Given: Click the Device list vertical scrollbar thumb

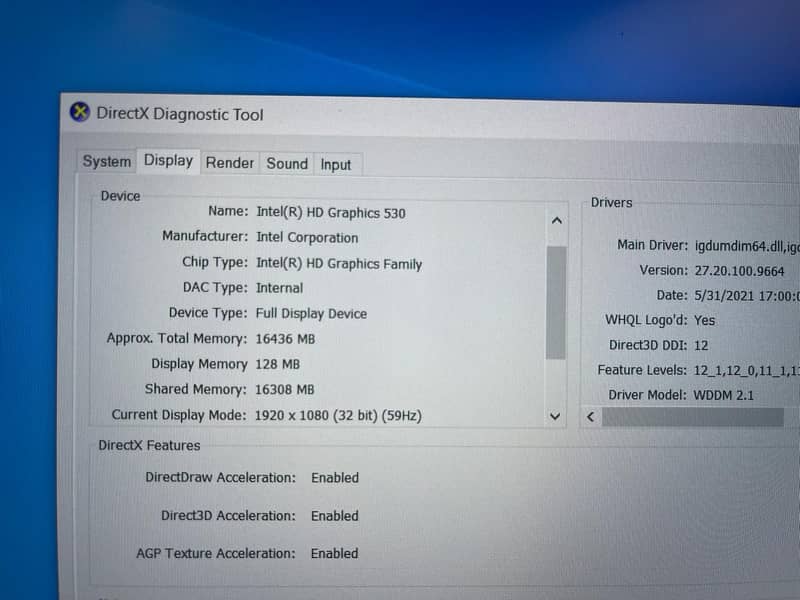Looking at the screenshot, I should tap(556, 302).
